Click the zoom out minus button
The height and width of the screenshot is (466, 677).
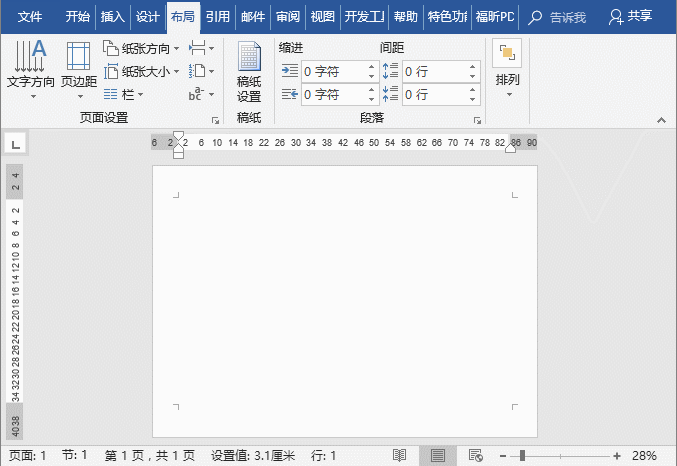pyautogui.click(x=503, y=456)
